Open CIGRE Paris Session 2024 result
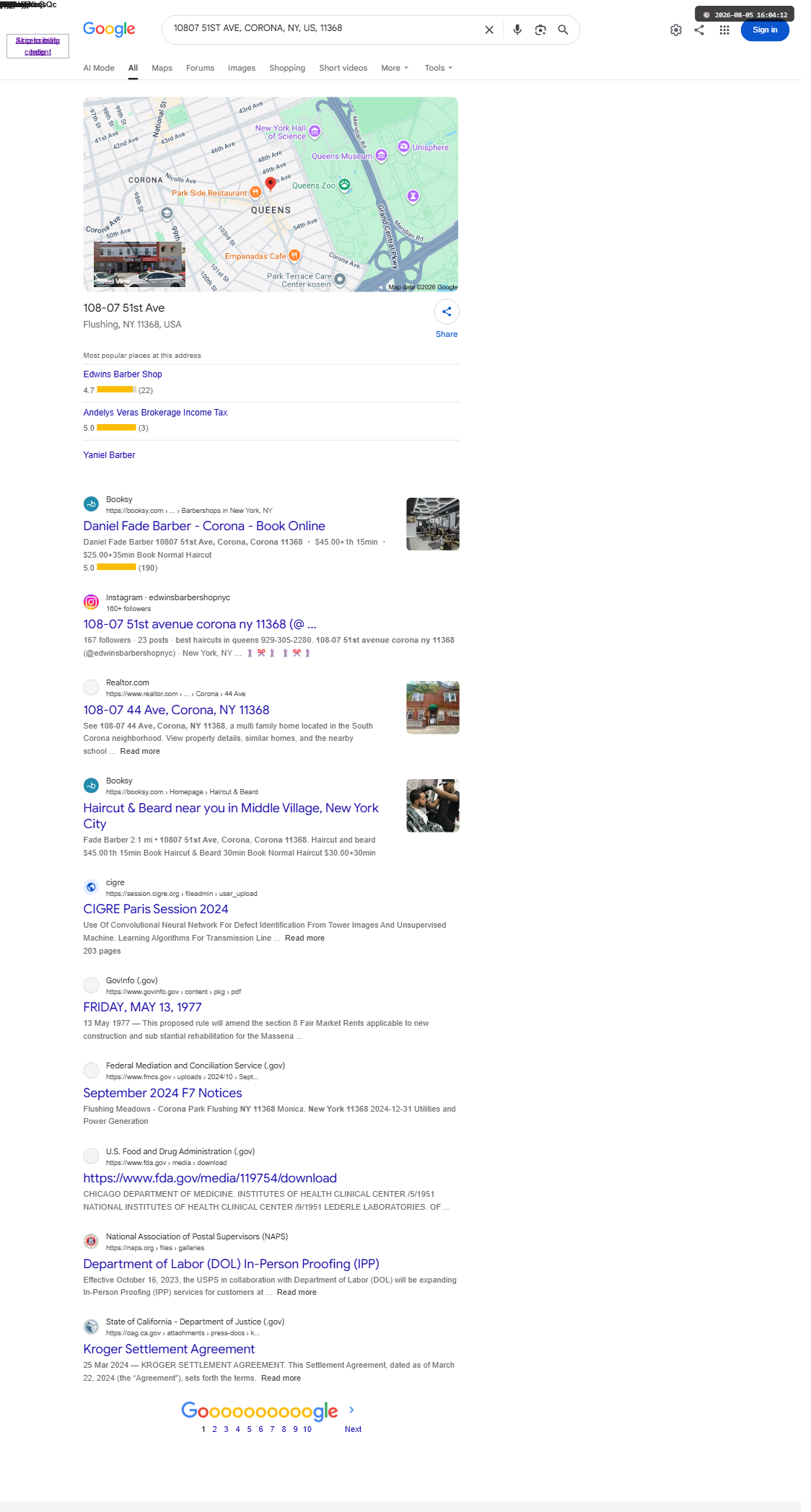The height and width of the screenshot is (1512, 811). click(156, 909)
